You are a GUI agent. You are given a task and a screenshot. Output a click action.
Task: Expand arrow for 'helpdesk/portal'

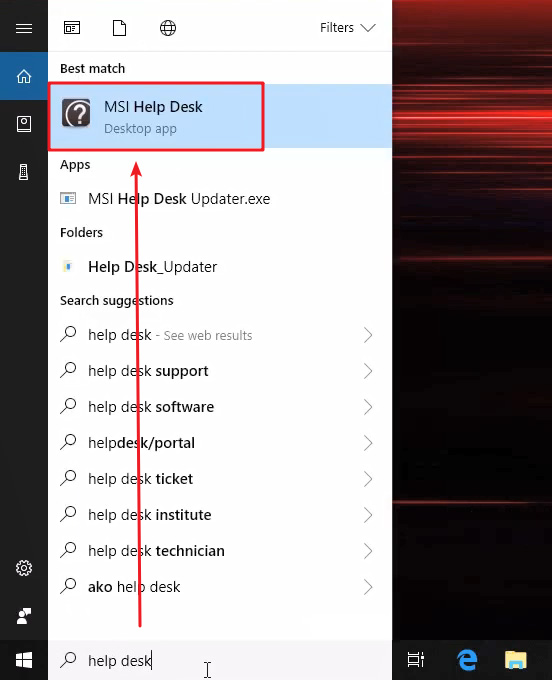tap(368, 443)
